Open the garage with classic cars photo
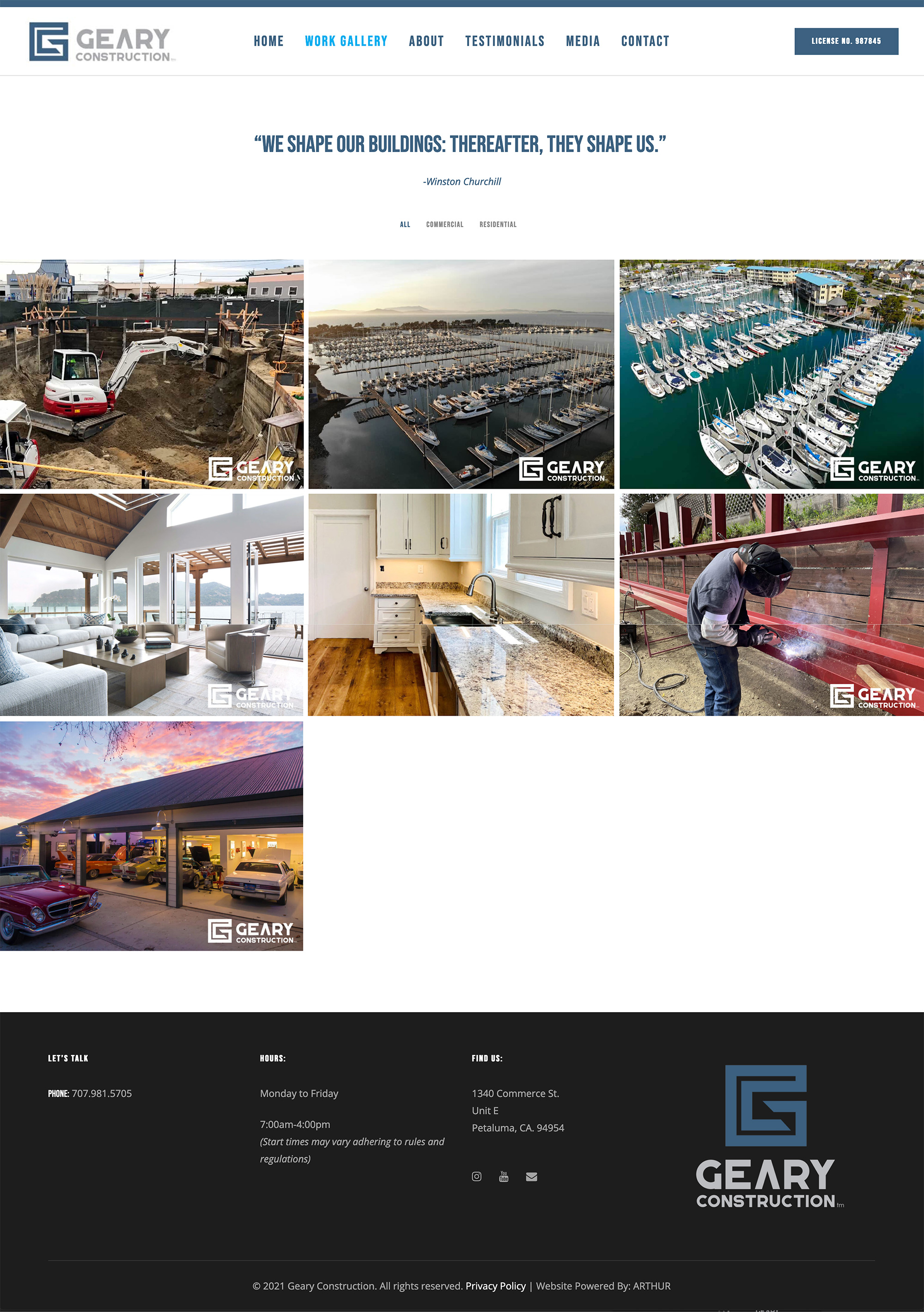Screen dimensions: 924x1312 tap(152, 836)
